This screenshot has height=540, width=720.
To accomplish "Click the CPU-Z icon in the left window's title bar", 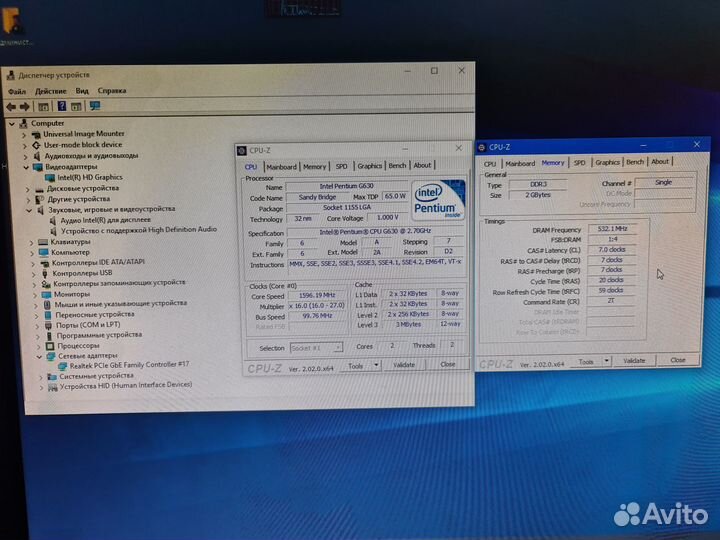I will [242, 151].
